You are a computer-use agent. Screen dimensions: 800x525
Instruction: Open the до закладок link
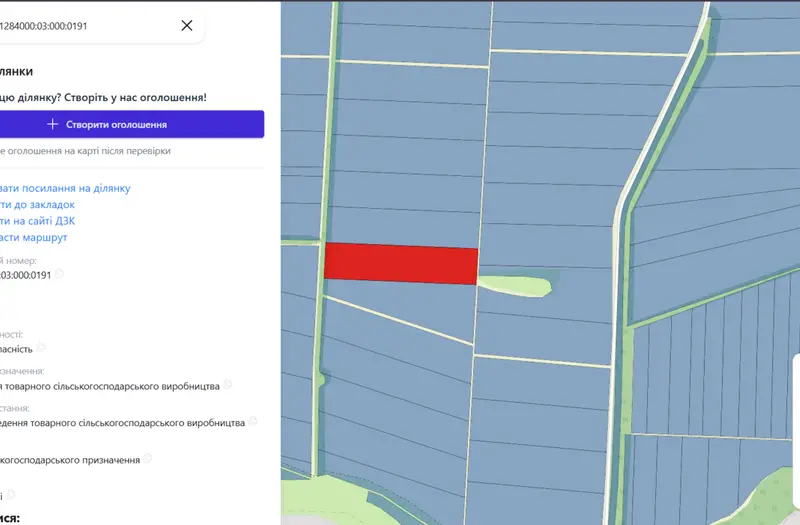pyautogui.click(x=37, y=205)
